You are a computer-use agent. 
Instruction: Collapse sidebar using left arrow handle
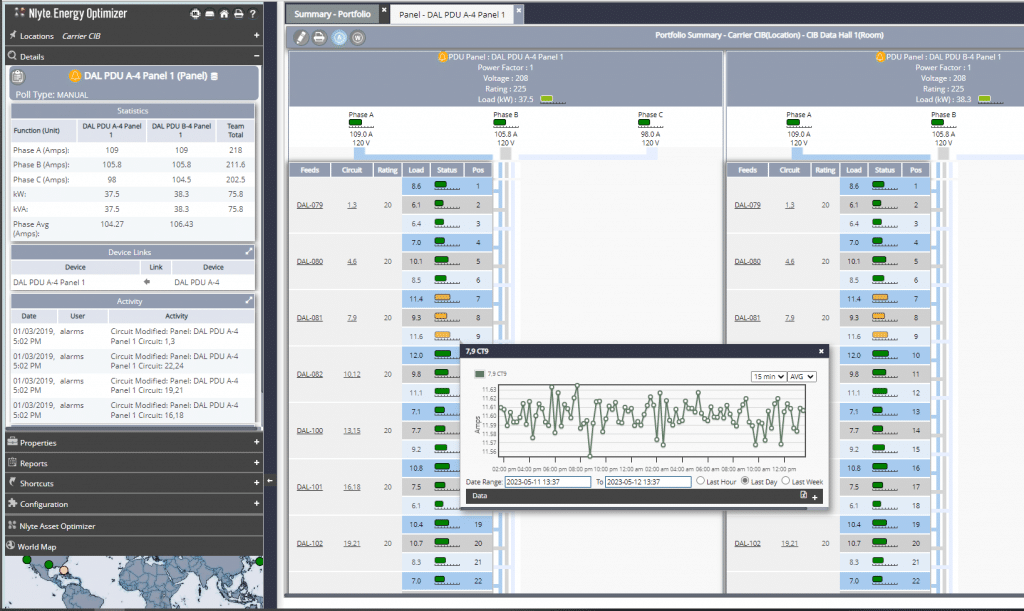270,481
